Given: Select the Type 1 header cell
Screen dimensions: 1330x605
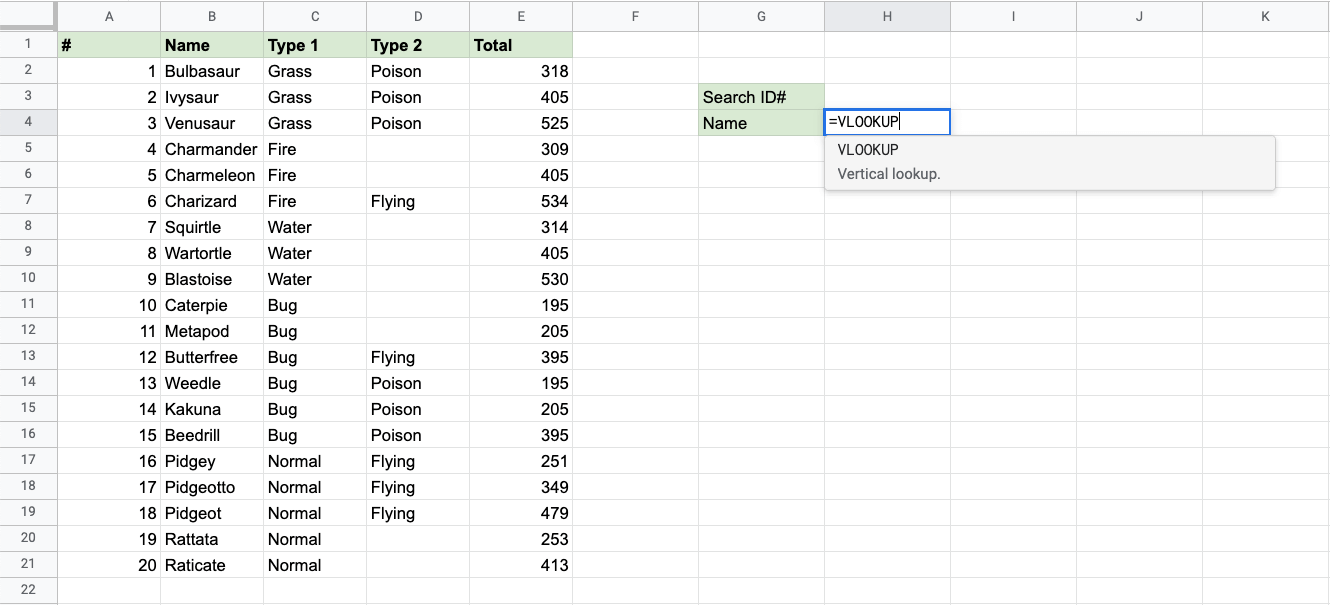Looking at the screenshot, I should [314, 45].
